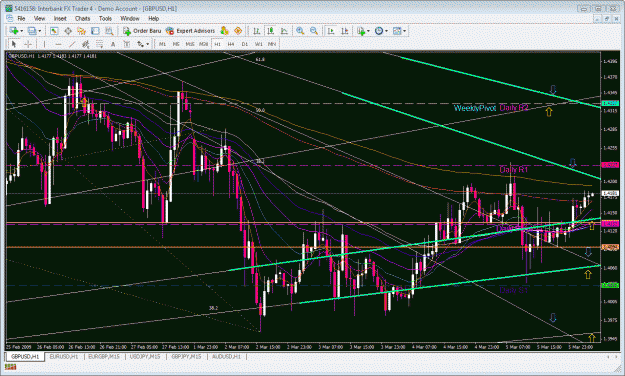
Task: Open the Indicators list icon
Action: click(x=361, y=31)
